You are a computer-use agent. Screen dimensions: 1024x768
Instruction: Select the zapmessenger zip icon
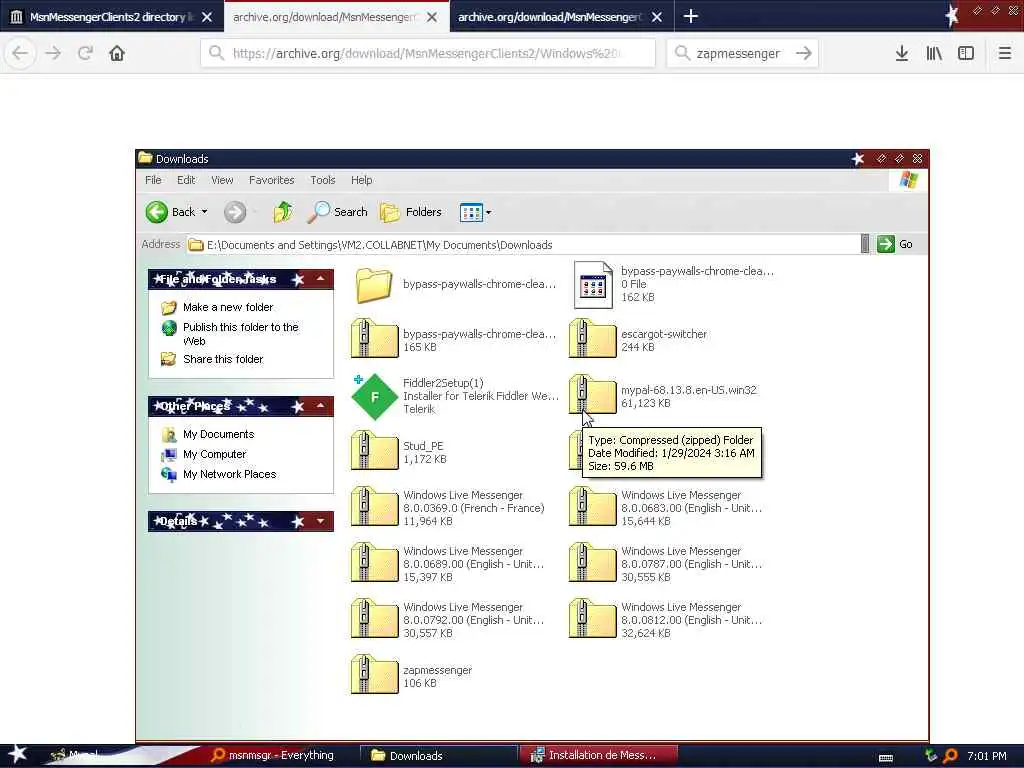(x=374, y=675)
